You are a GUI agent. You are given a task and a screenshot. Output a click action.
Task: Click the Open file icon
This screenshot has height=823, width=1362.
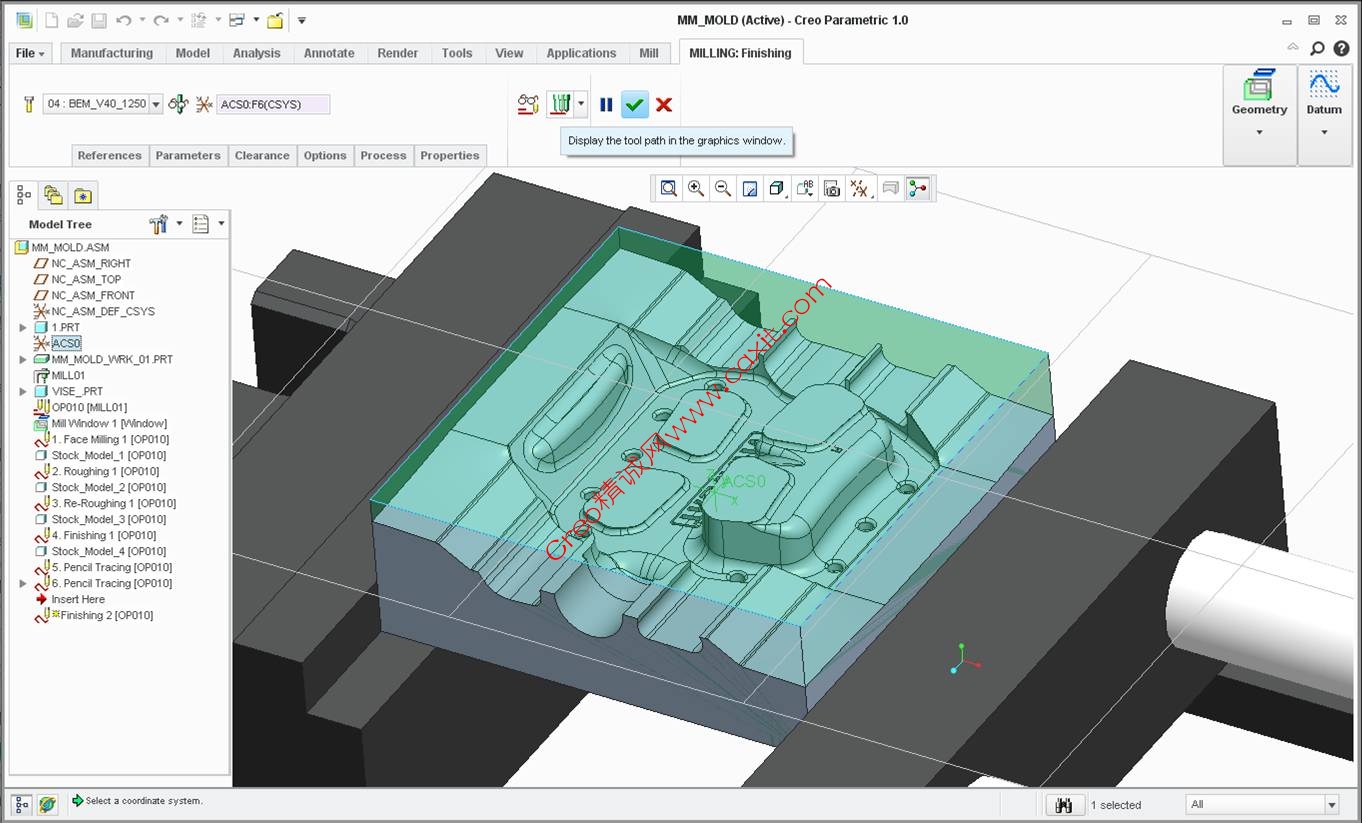point(75,20)
